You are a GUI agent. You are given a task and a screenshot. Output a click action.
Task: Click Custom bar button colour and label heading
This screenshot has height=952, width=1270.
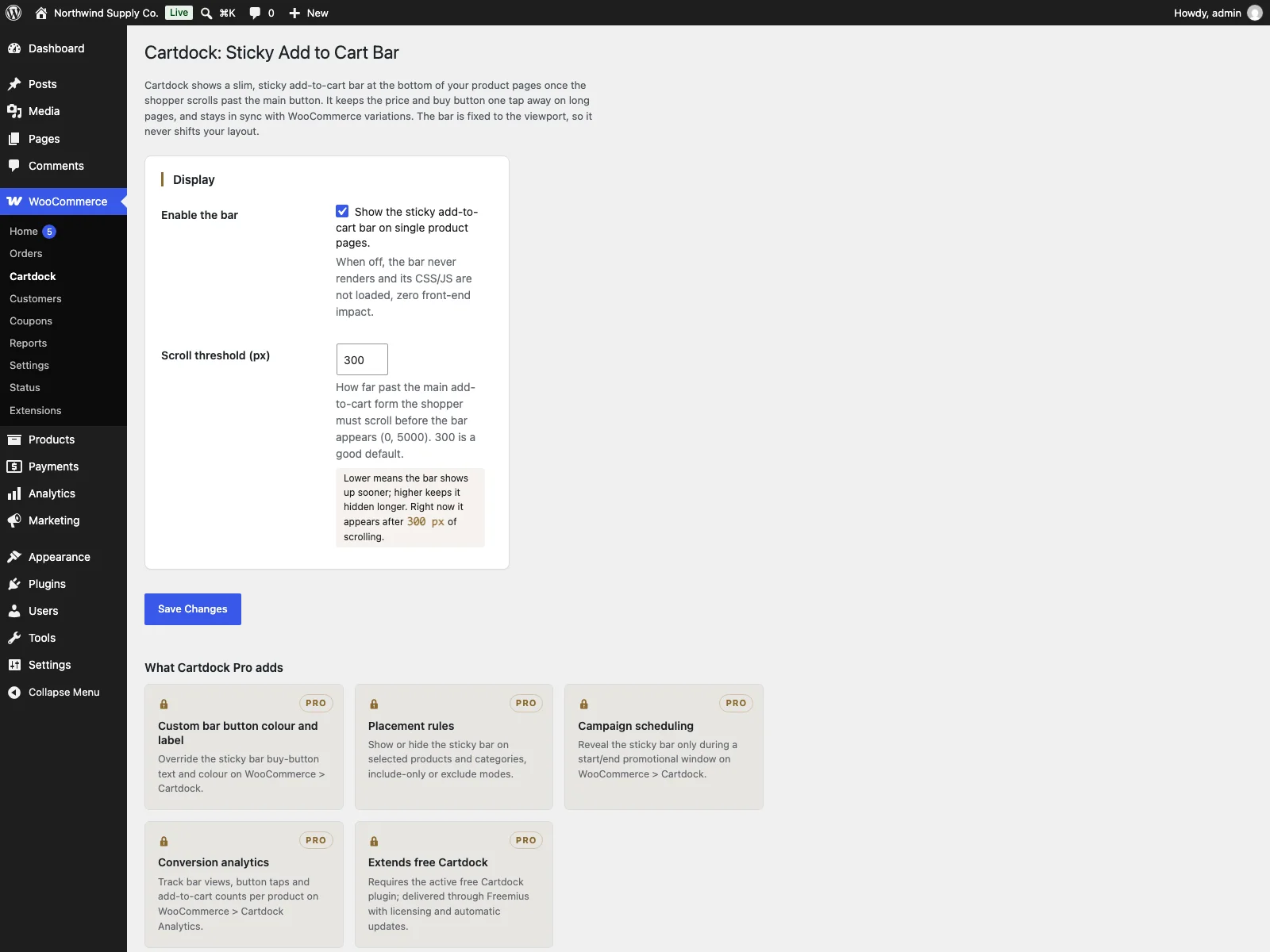tap(238, 733)
